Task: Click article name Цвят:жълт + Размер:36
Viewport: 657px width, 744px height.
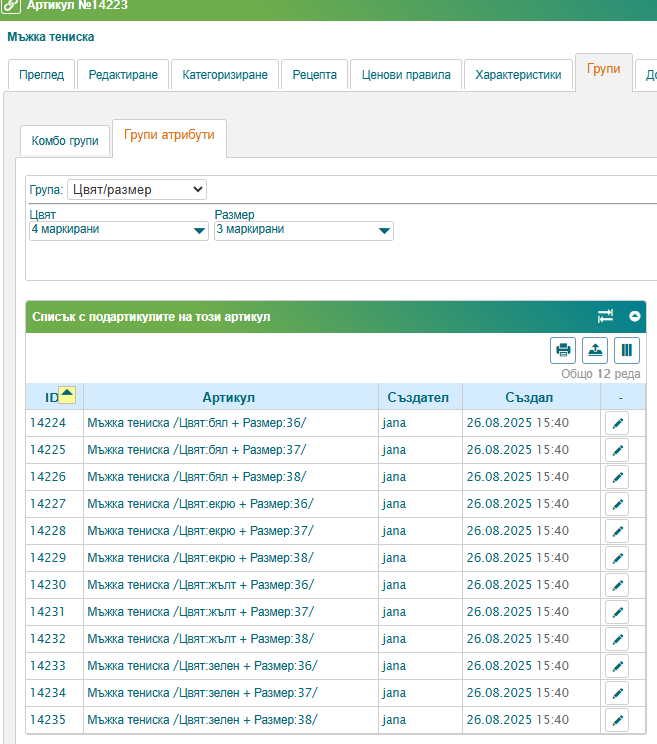Action: 201,585
